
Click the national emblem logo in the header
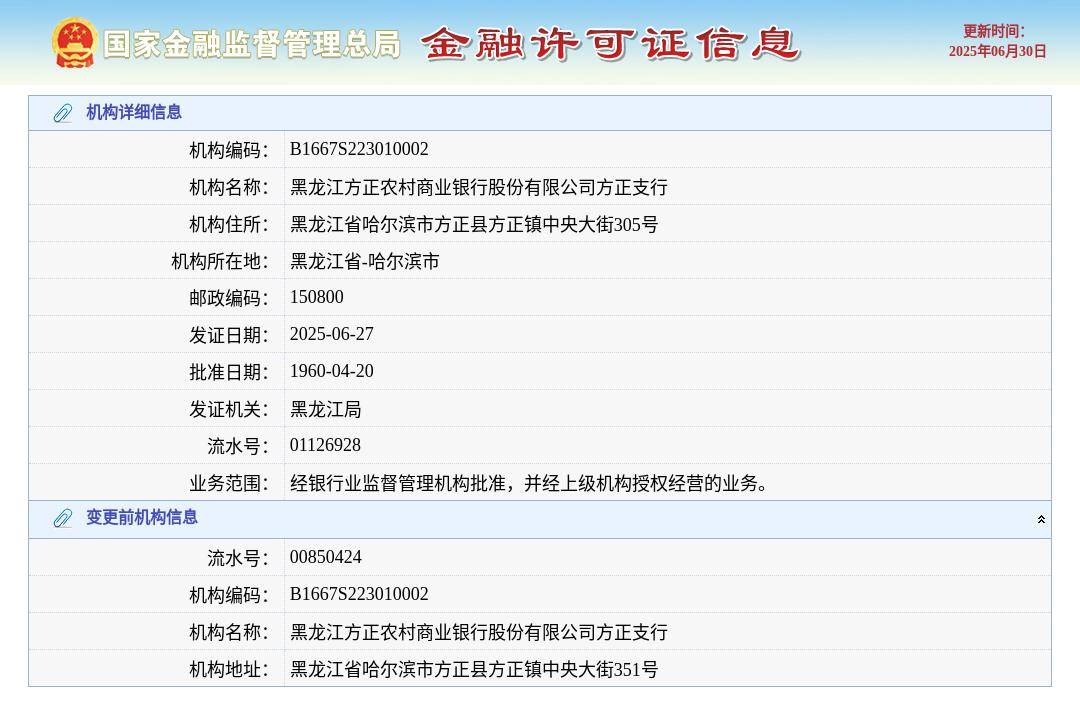click(74, 43)
